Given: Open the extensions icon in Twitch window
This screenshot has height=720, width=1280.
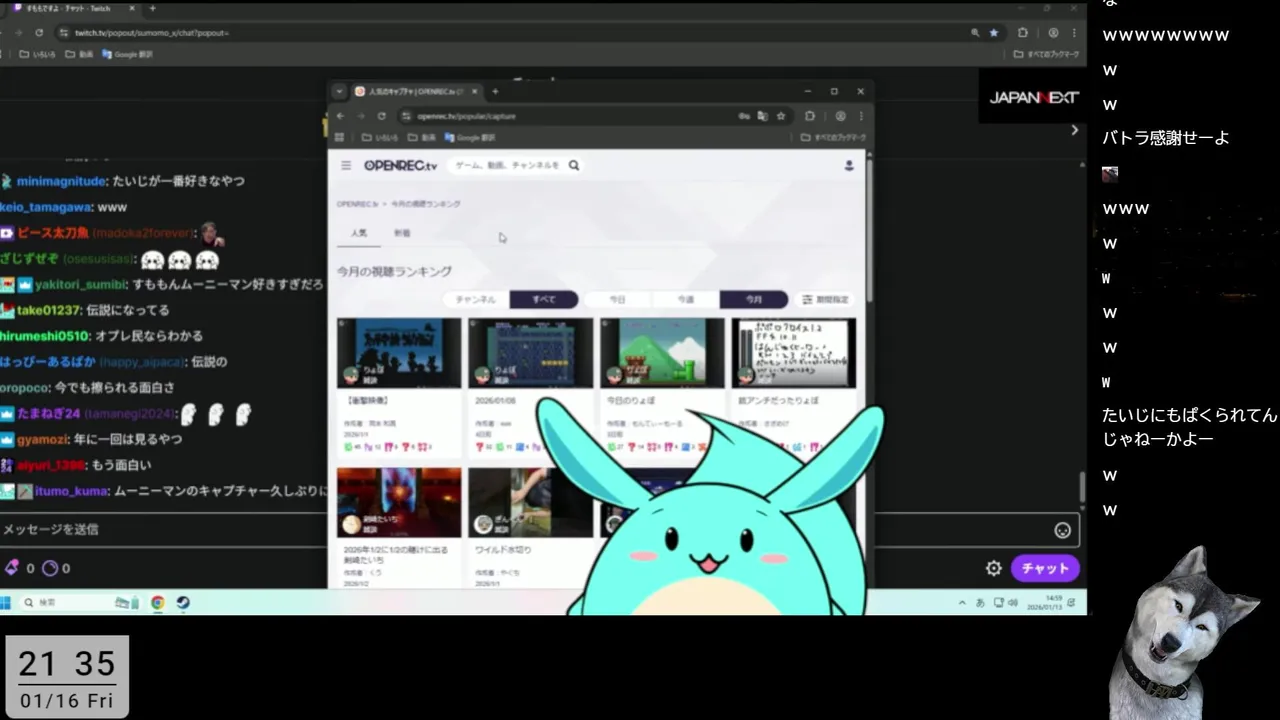Looking at the screenshot, I should (x=1022, y=33).
